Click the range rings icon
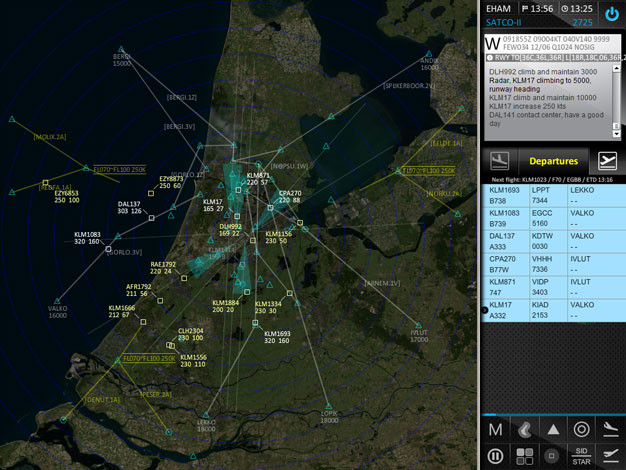Viewport: 626px width, 470px height. click(581, 430)
